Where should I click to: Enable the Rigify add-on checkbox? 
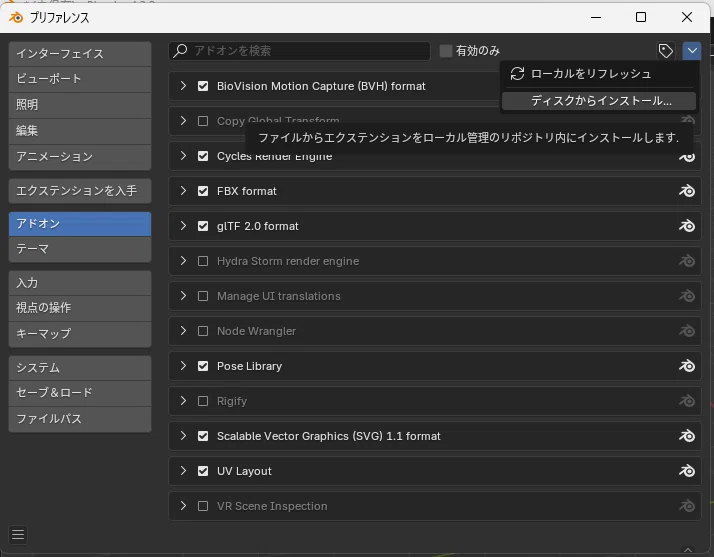tap(203, 401)
